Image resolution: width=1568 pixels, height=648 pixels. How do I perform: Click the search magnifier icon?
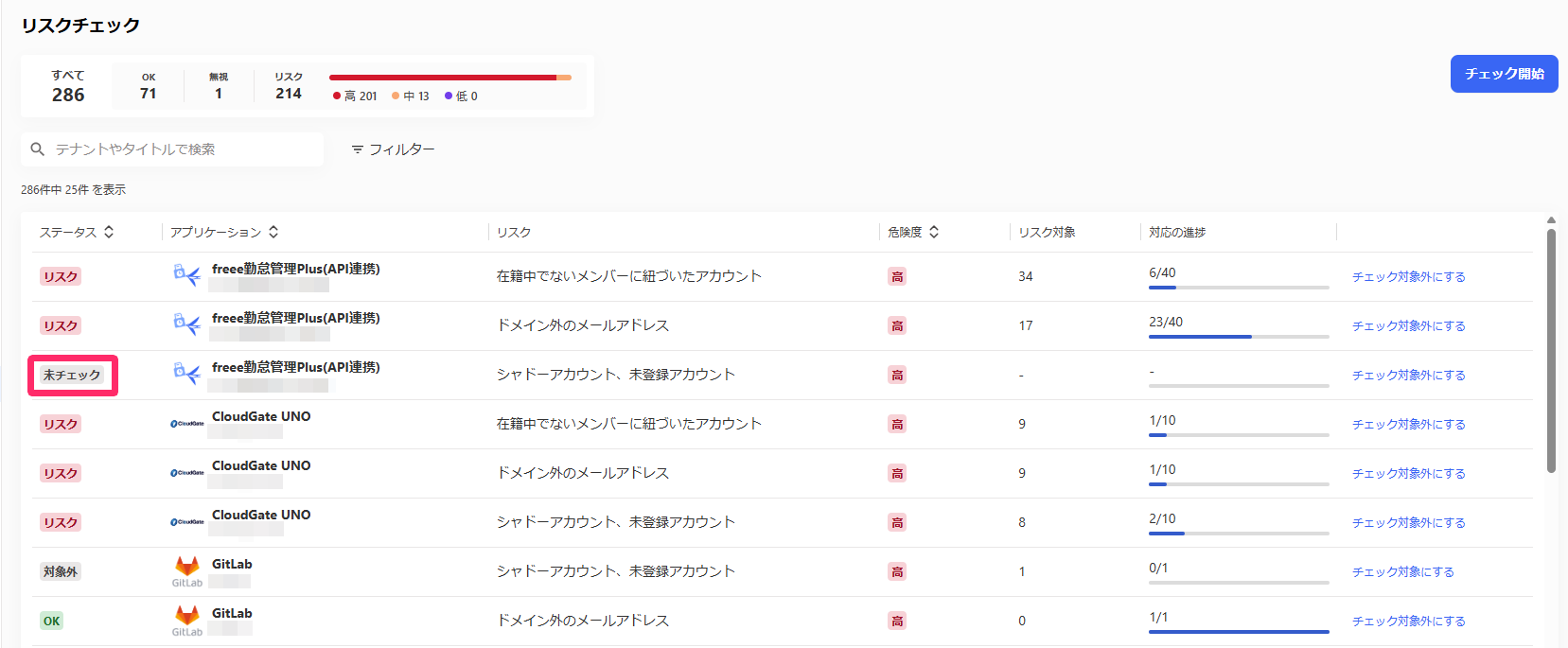click(x=38, y=149)
